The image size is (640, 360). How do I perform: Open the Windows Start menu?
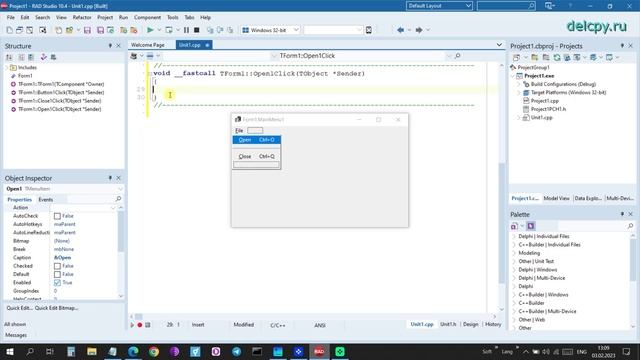pyautogui.click(x=9, y=351)
